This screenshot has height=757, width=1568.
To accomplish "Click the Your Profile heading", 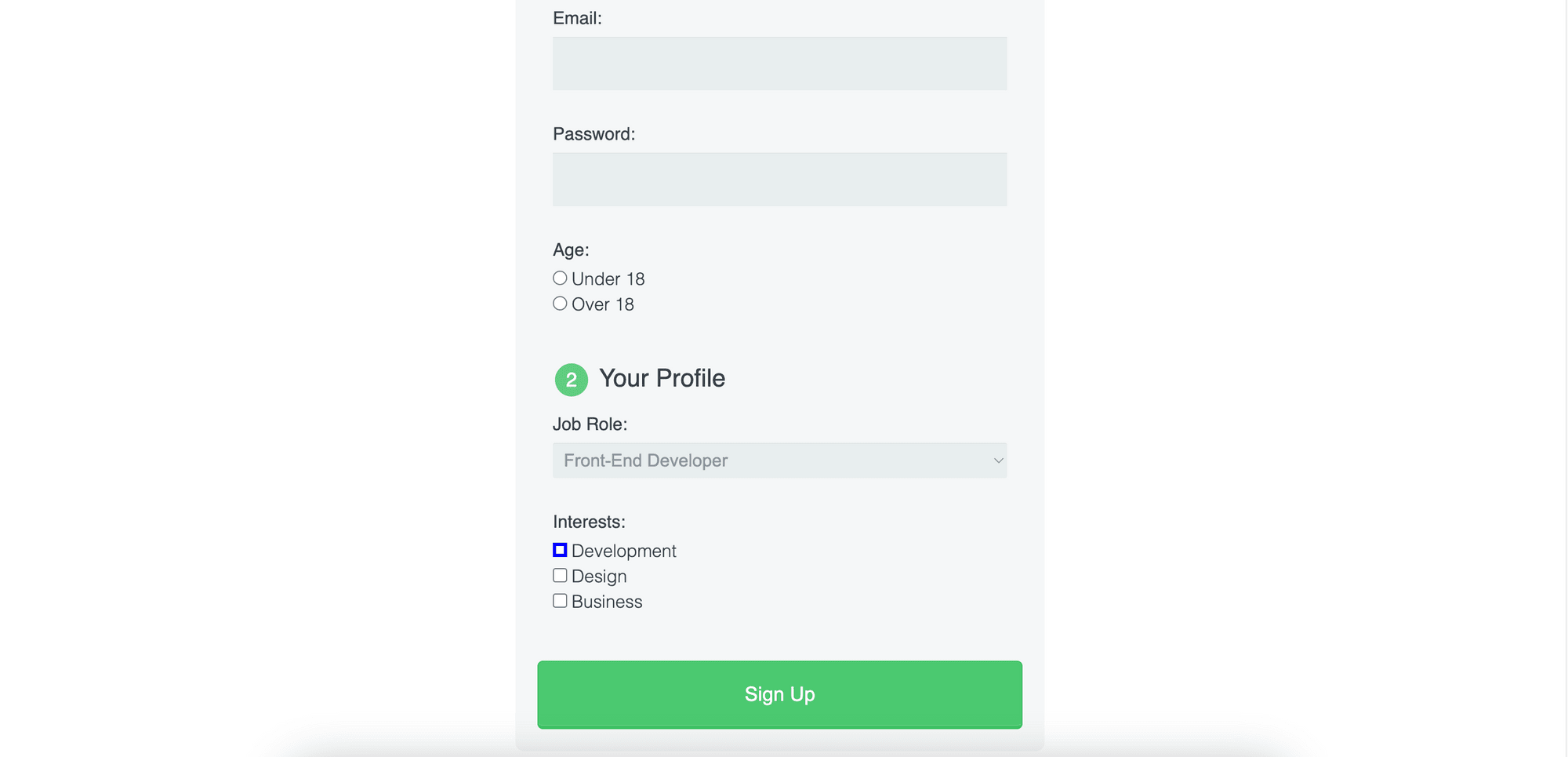I will click(662, 378).
